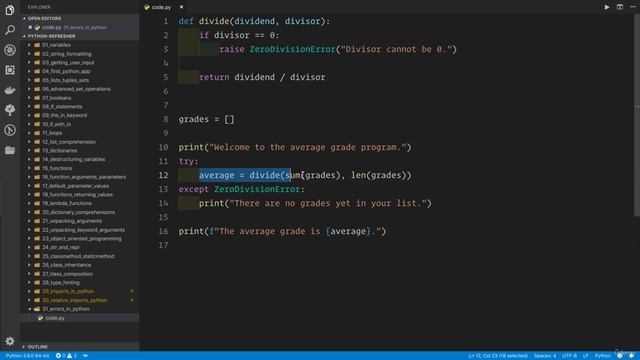Click line number 12 in the gutter
This screenshot has width=640, height=360.
163,175
